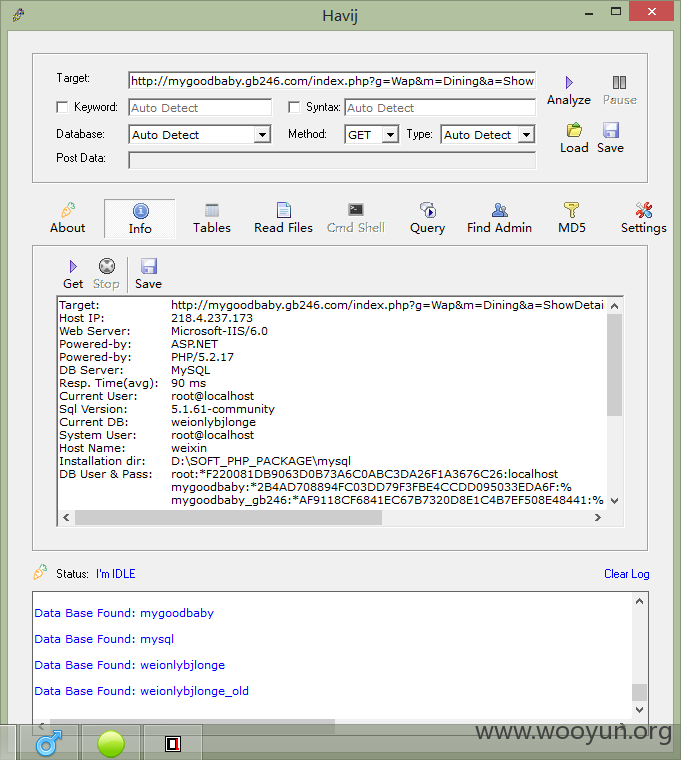Click the Analyze play icon
Image resolution: width=681 pixels, height=760 pixels.
tap(569, 82)
